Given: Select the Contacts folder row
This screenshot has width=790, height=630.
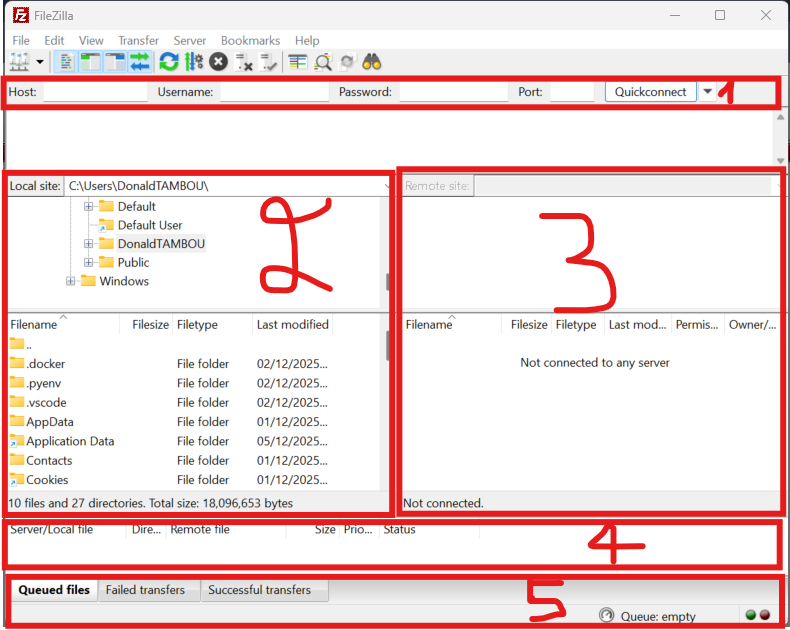Looking at the screenshot, I should (x=196, y=460).
